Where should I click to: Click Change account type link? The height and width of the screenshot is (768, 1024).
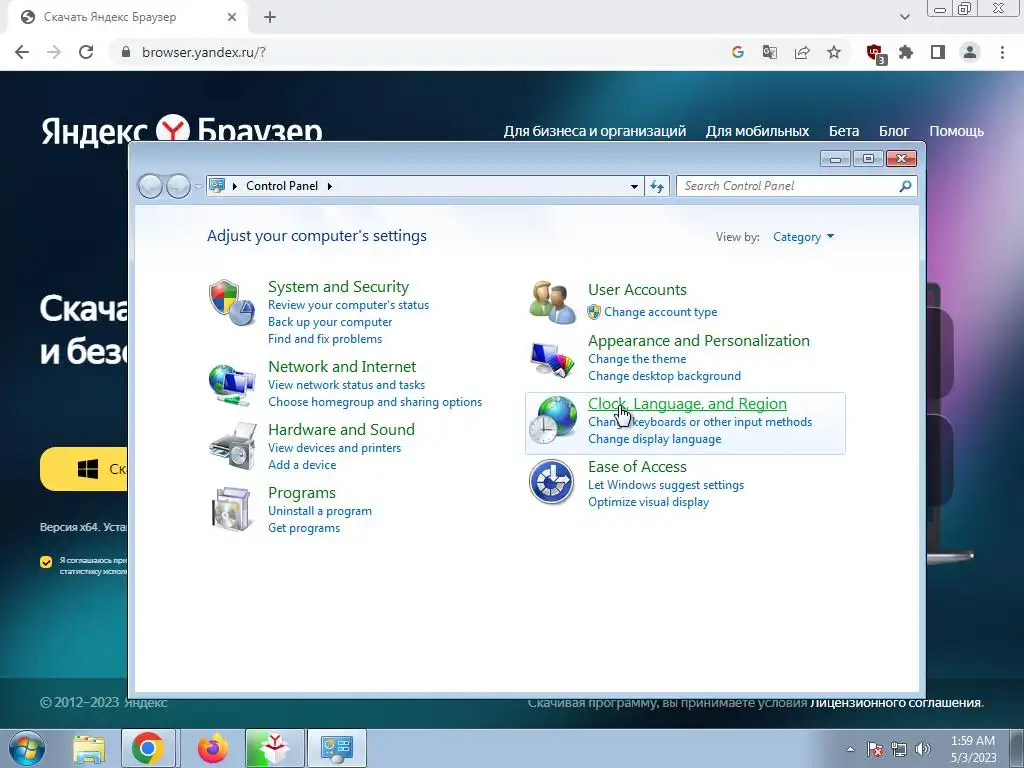pyautogui.click(x=660, y=312)
